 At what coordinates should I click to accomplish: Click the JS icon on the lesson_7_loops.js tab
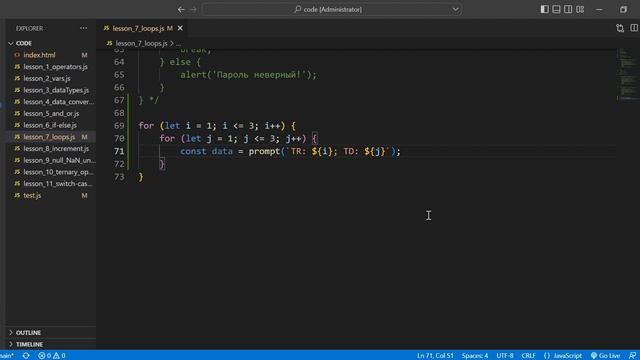106,28
